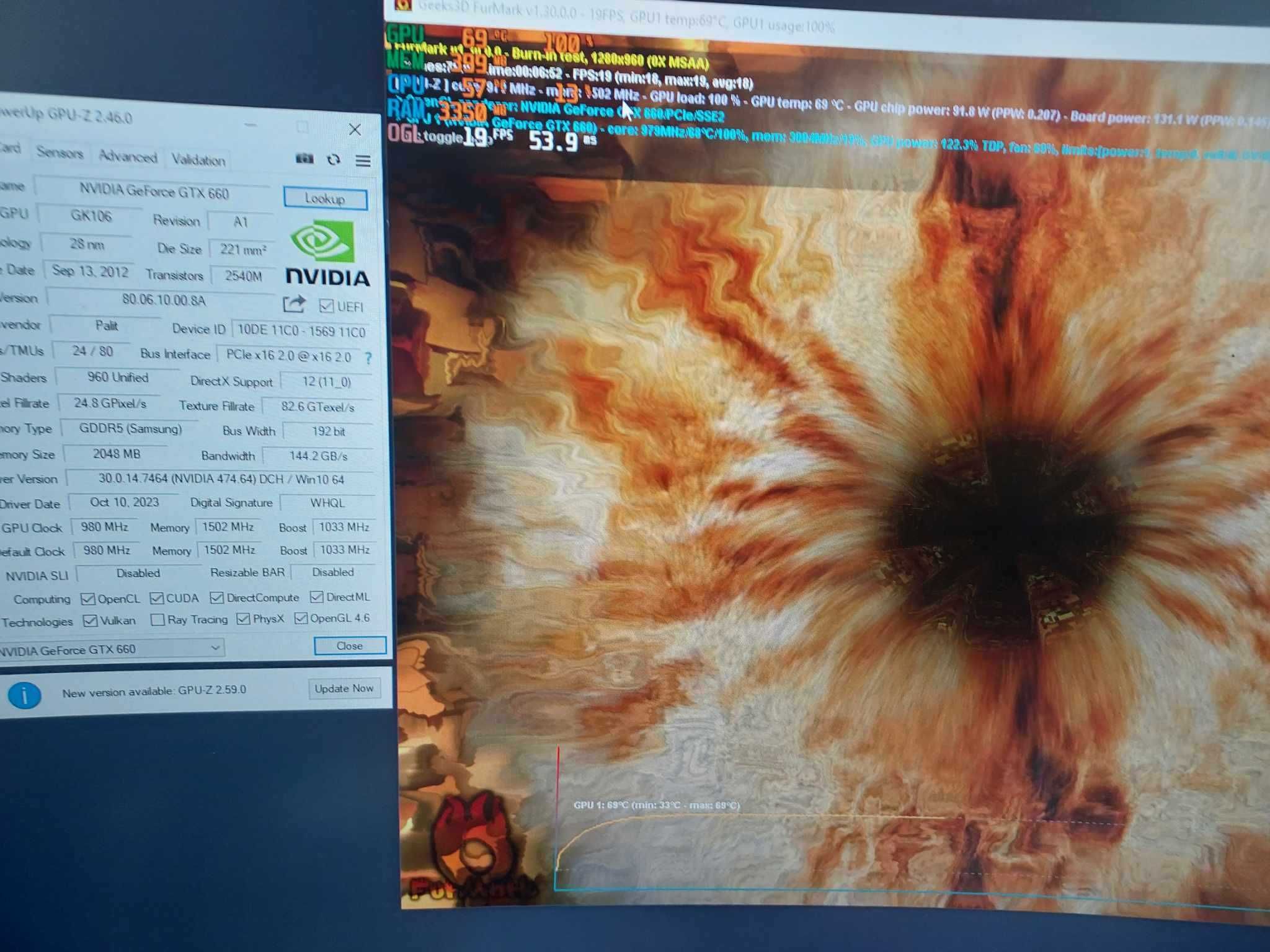Image resolution: width=1270 pixels, height=952 pixels.
Task: Open the GPU-Z hamburger menu
Action: click(363, 161)
